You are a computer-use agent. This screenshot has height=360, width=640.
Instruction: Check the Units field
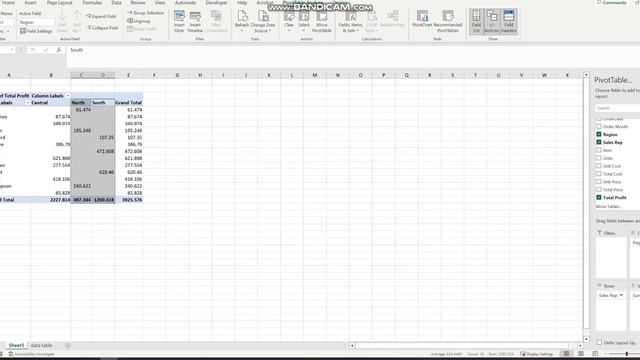599,158
